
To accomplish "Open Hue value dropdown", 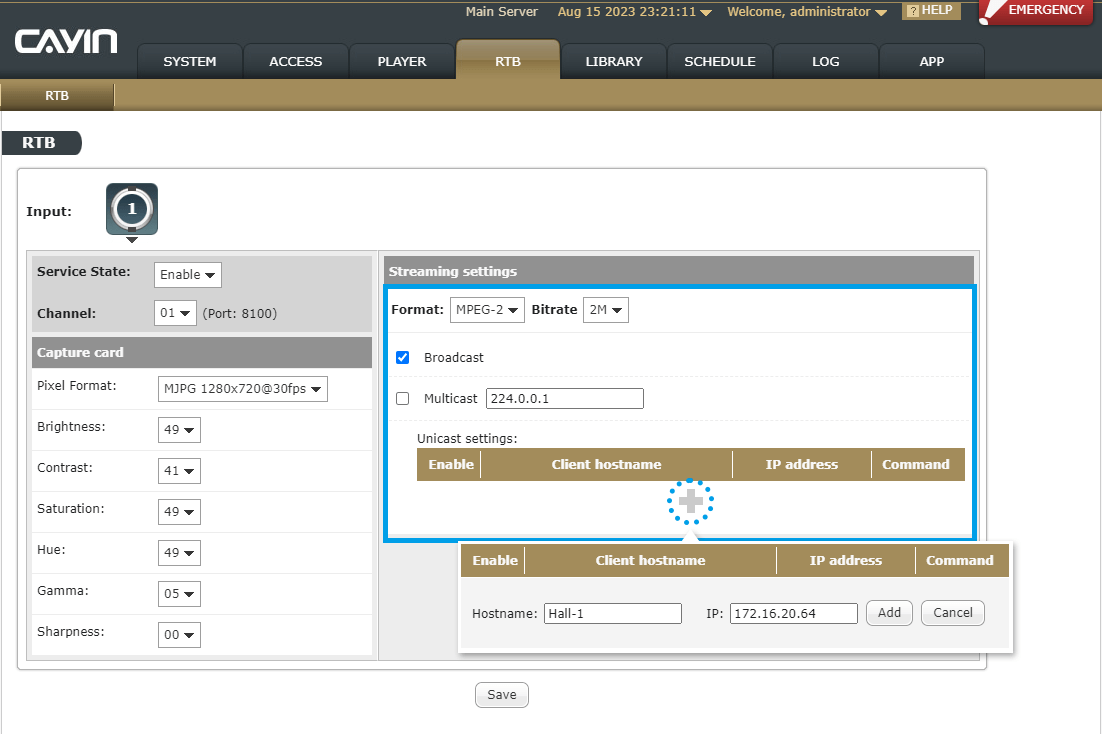I will (179, 553).
